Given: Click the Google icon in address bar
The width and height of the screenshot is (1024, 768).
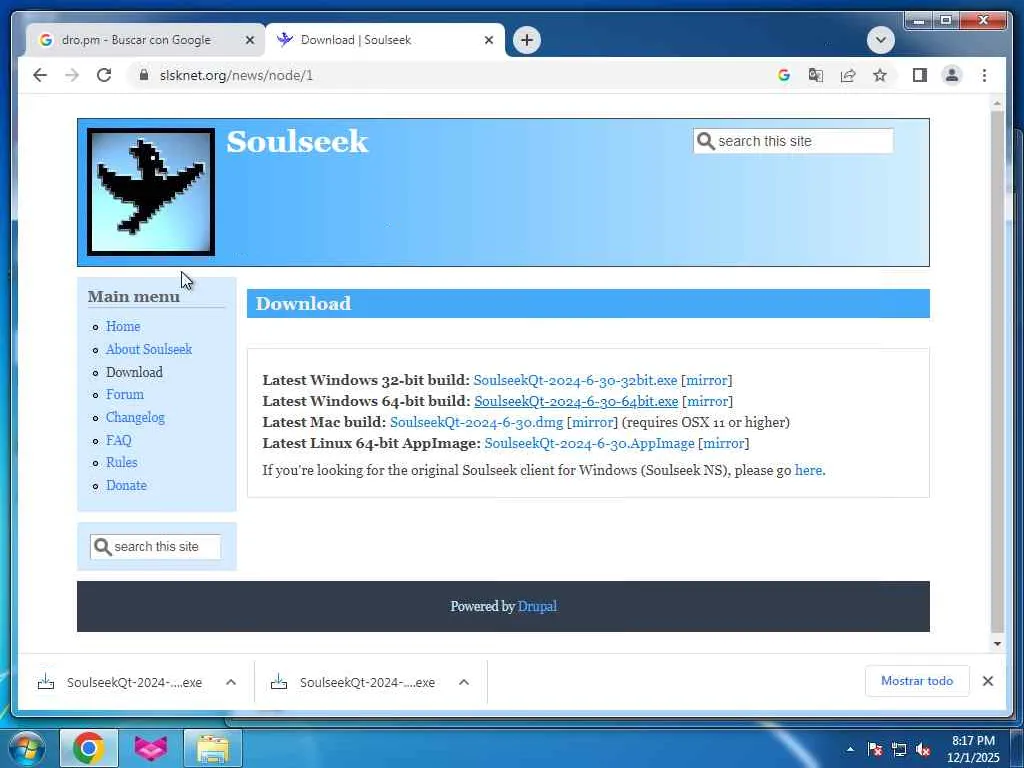Looking at the screenshot, I should coord(784,75).
